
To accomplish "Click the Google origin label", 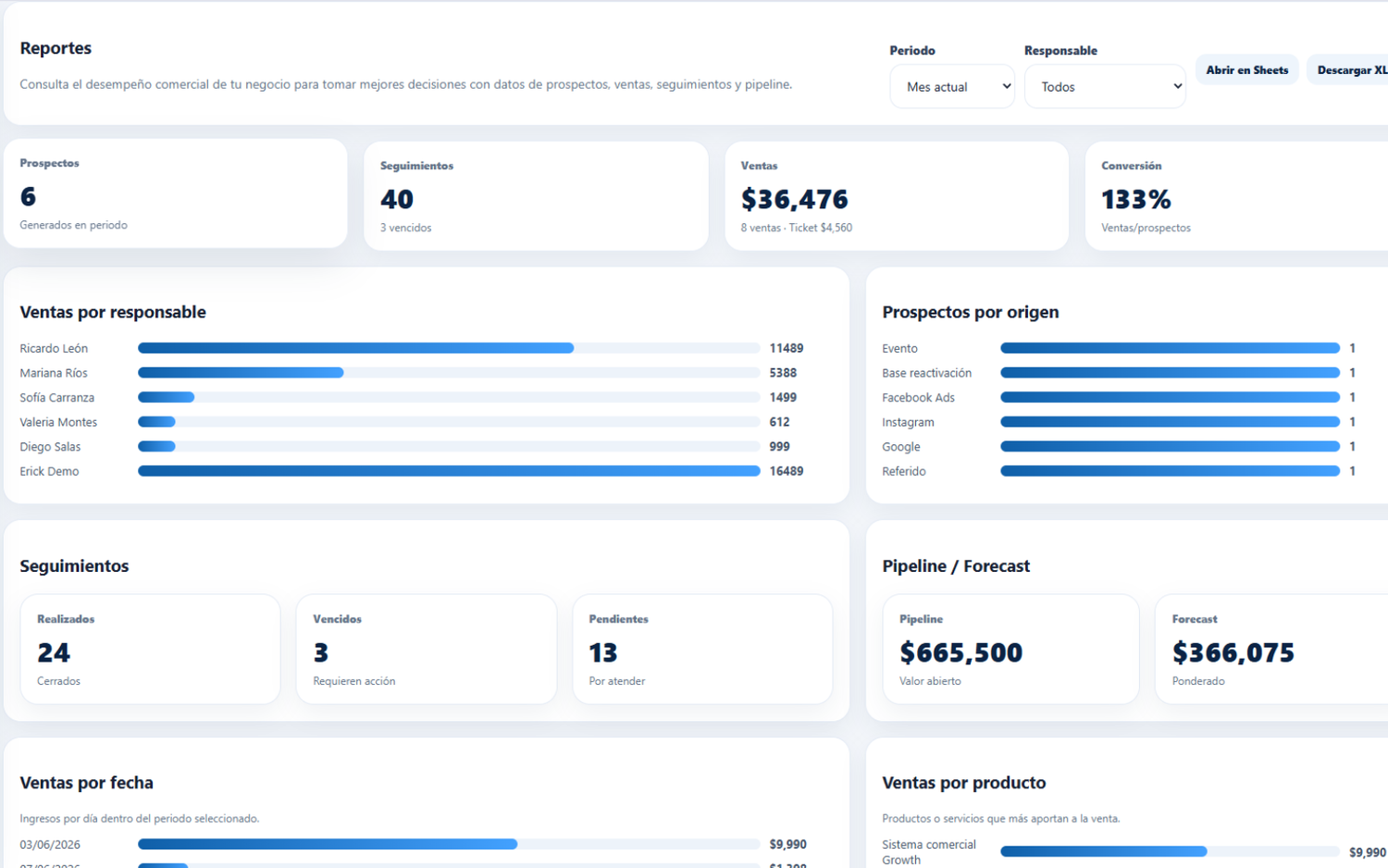I will tap(901, 447).
